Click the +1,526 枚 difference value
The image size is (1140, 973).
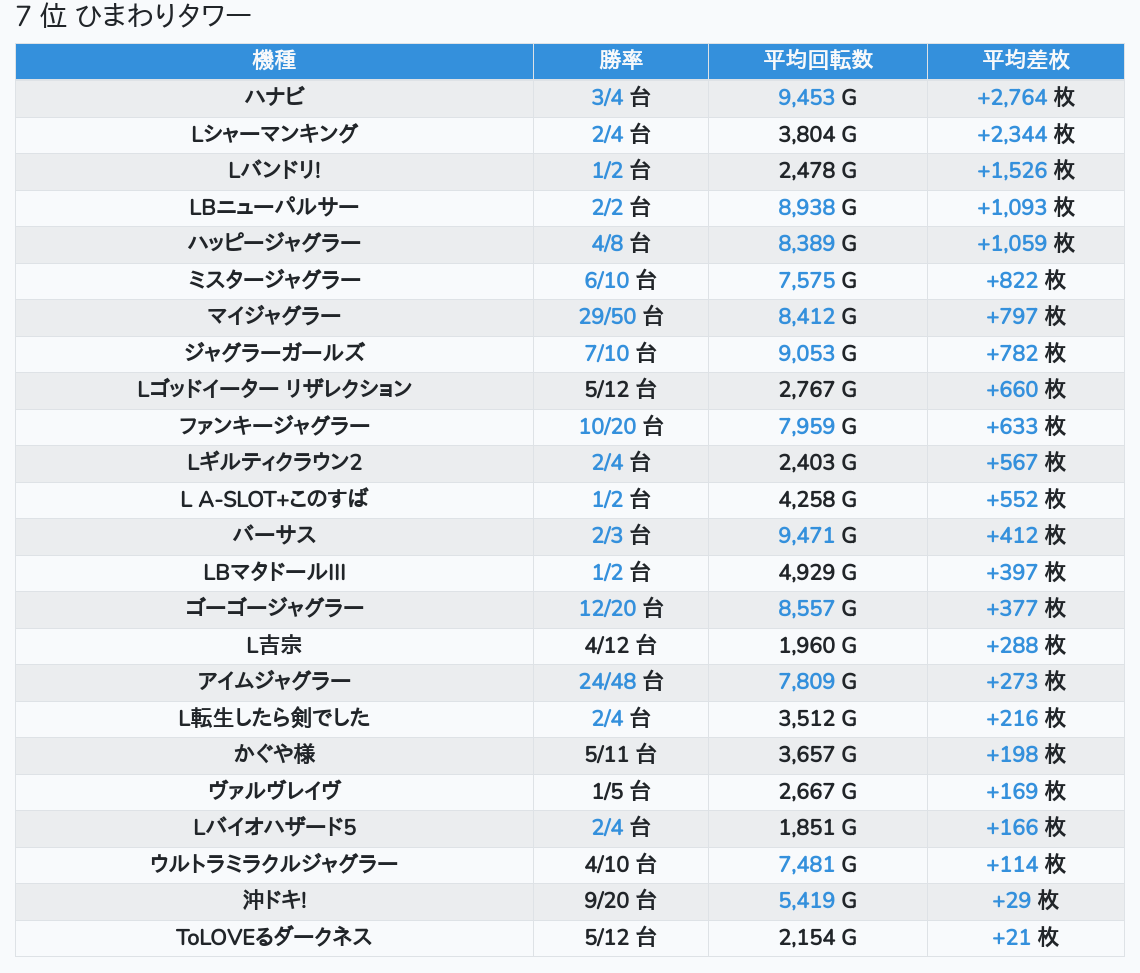tap(1026, 170)
